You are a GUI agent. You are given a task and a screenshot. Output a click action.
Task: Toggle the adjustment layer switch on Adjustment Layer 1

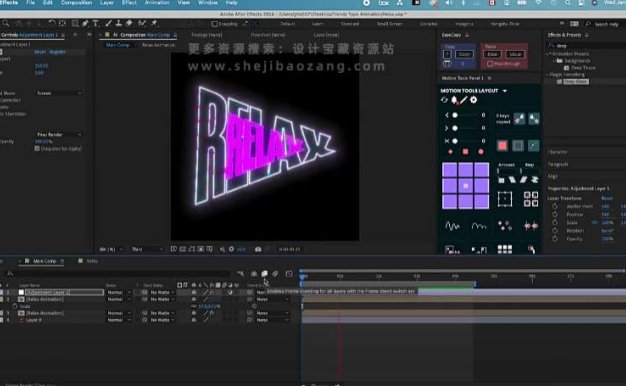pyautogui.click(x=230, y=293)
